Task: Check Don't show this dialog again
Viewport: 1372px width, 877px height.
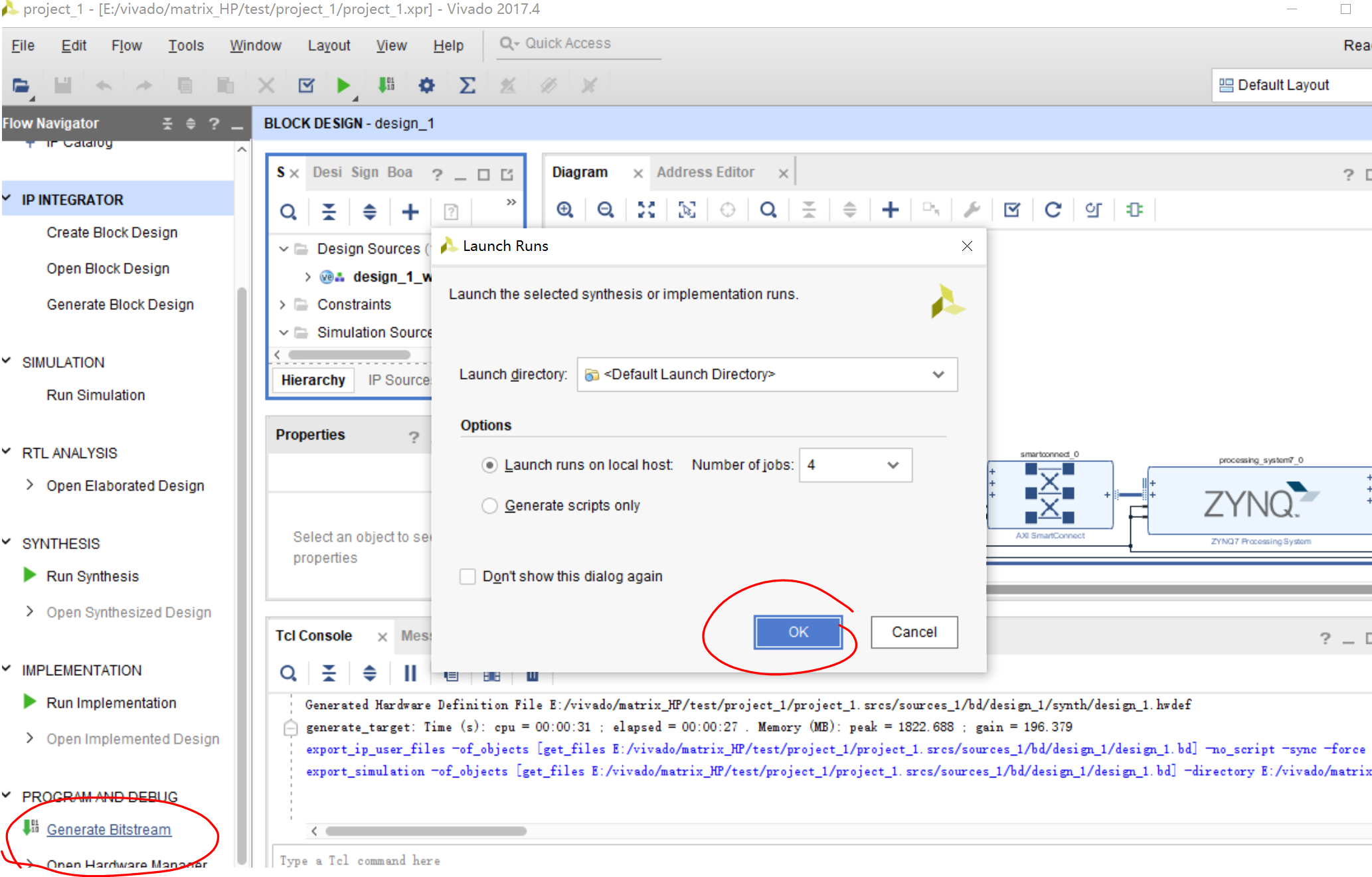Action: click(468, 576)
